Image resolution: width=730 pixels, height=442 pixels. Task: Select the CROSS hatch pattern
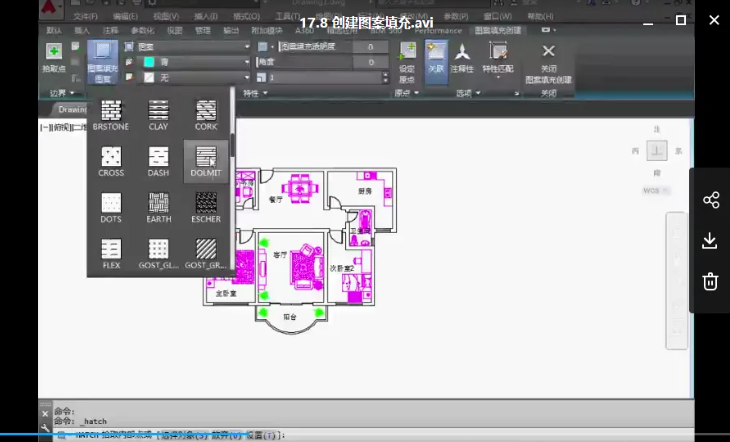(x=111, y=161)
